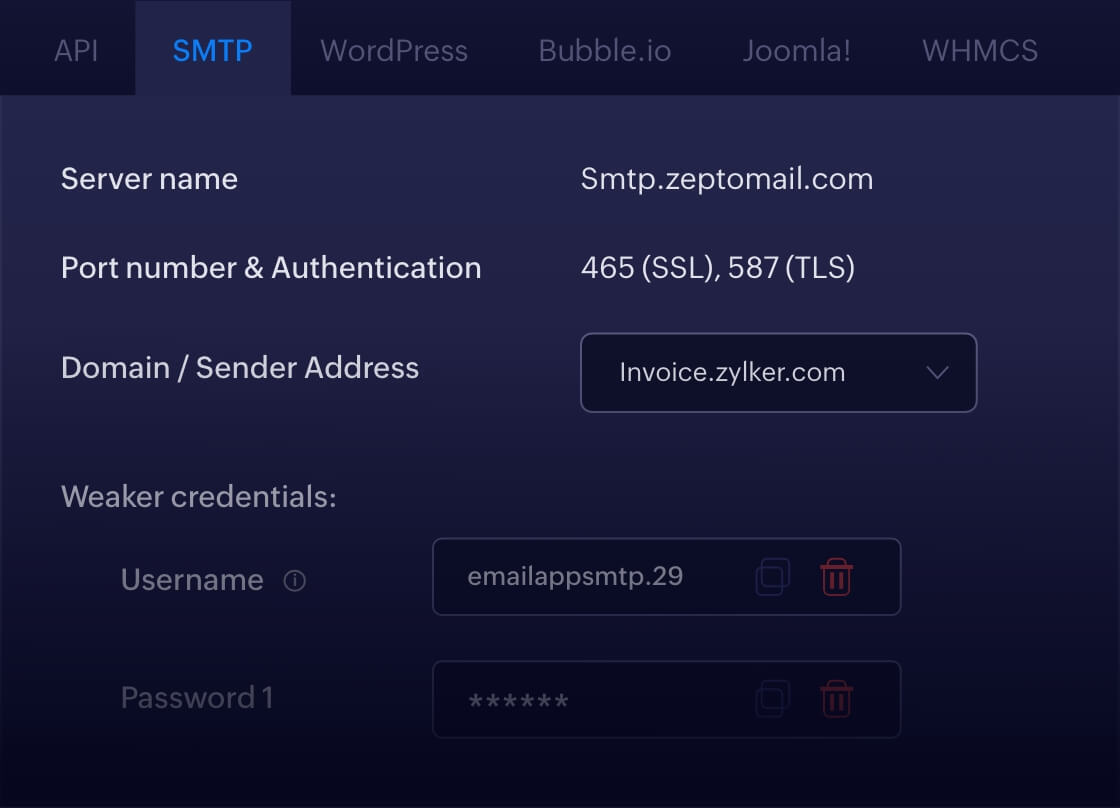Viewport: 1120px width, 808px height.
Task: Select the Smtp.zeptomail.com server name text
Action: point(726,179)
